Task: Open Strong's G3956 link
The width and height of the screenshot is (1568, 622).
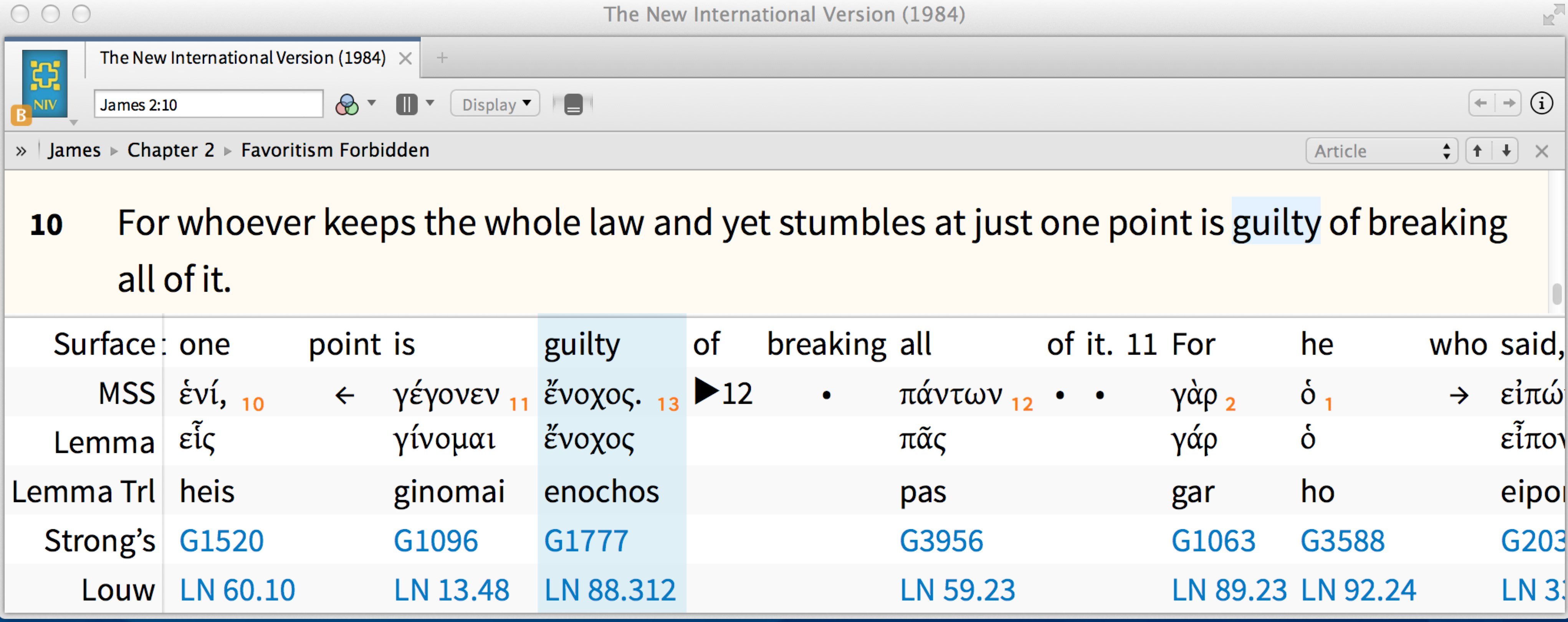Action: point(942,541)
